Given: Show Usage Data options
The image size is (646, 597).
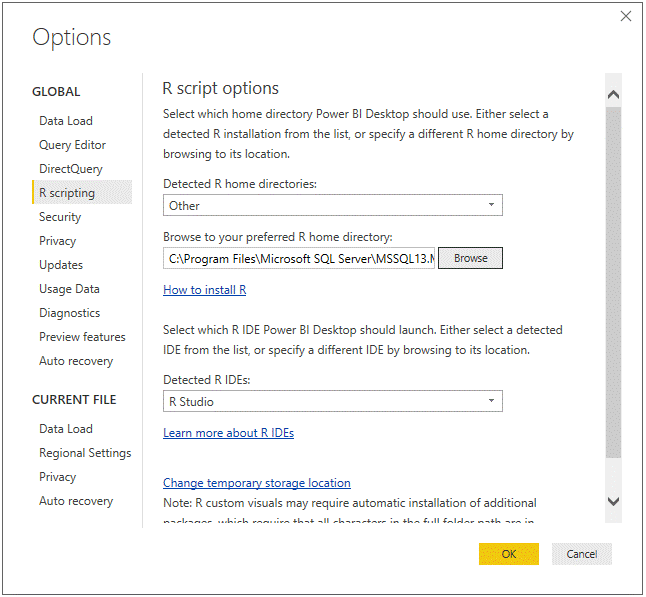Looking at the screenshot, I should click(69, 289).
